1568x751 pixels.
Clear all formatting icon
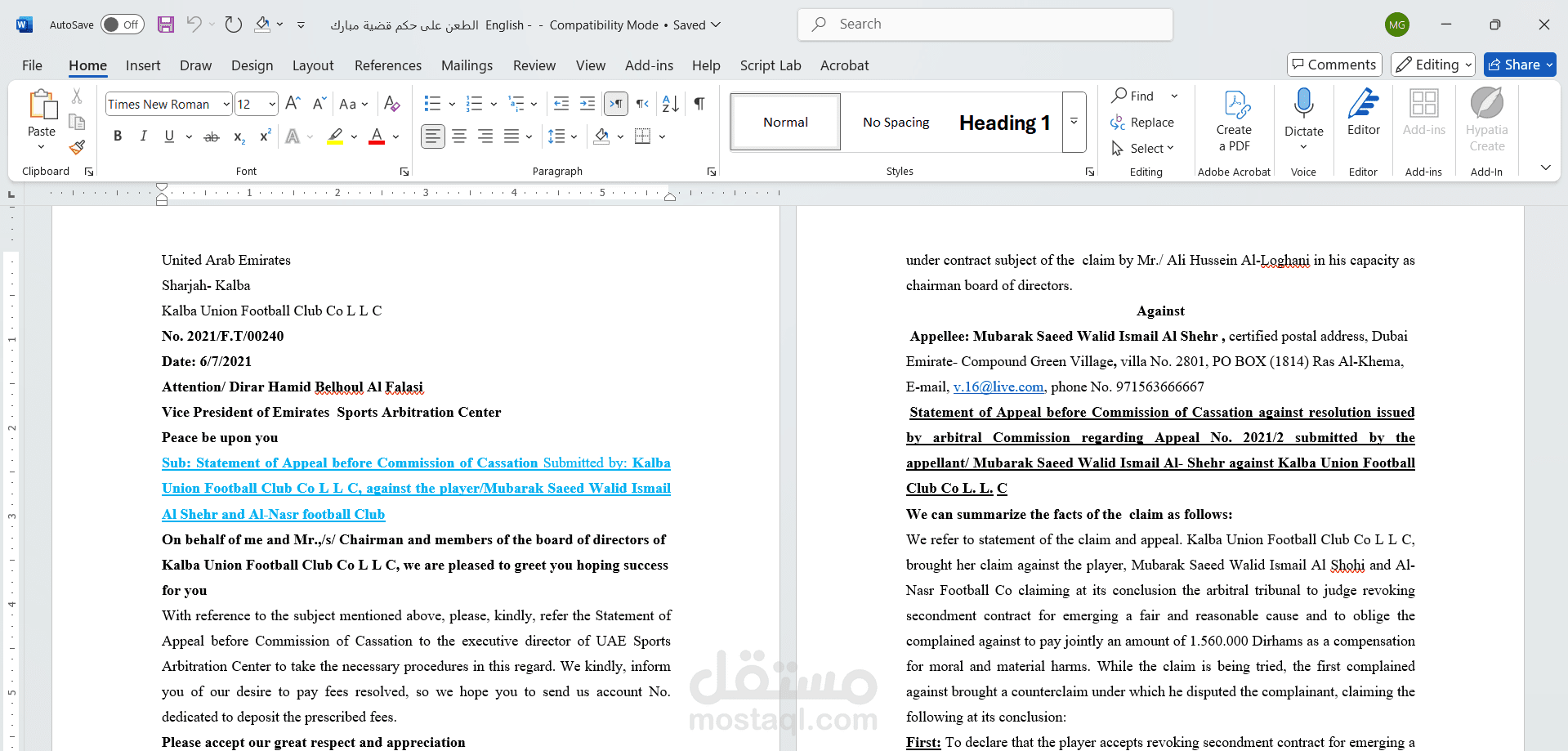(392, 104)
